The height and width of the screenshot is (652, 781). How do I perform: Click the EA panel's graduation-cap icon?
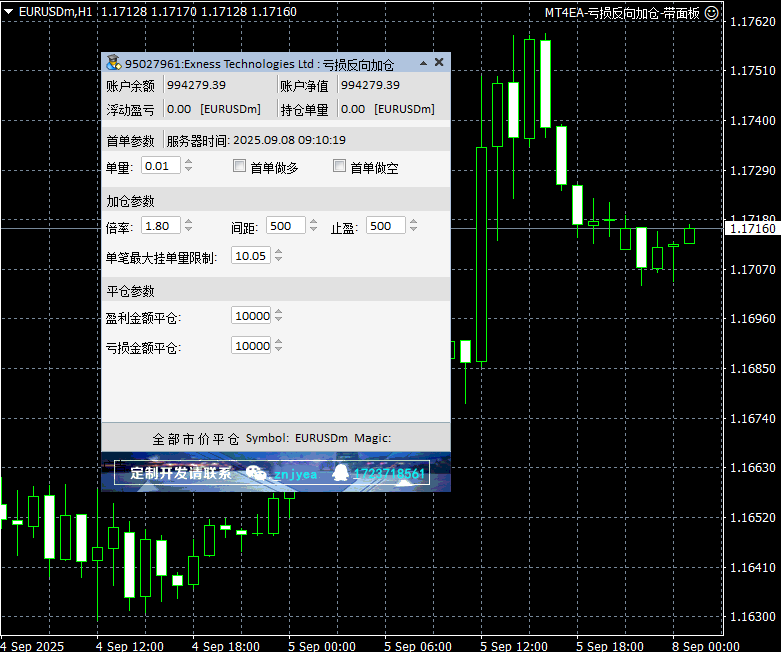(x=113, y=63)
